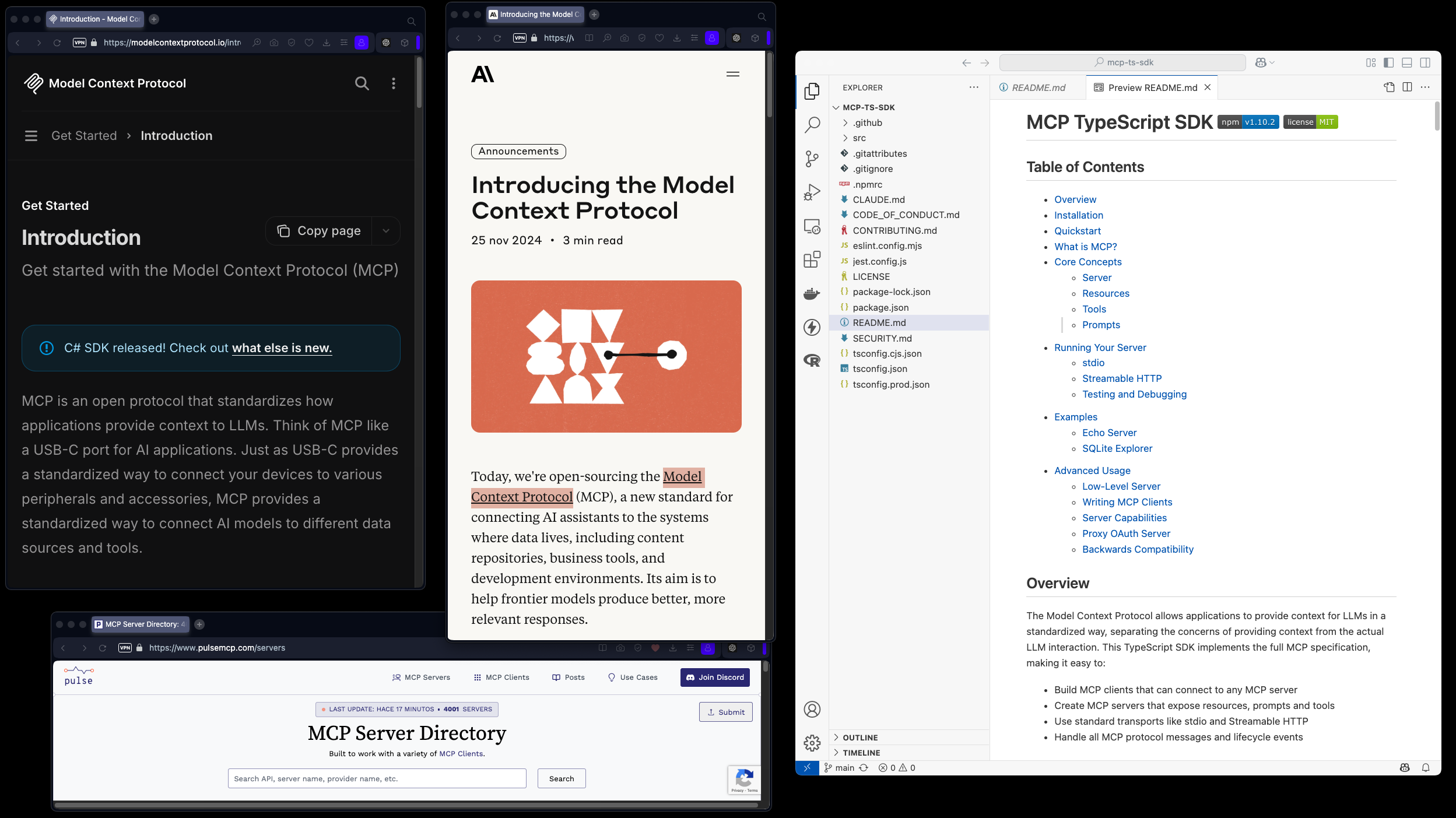Open Source Control view in VS Code
This screenshot has width=1456, height=818.
(x=812, y=159)
